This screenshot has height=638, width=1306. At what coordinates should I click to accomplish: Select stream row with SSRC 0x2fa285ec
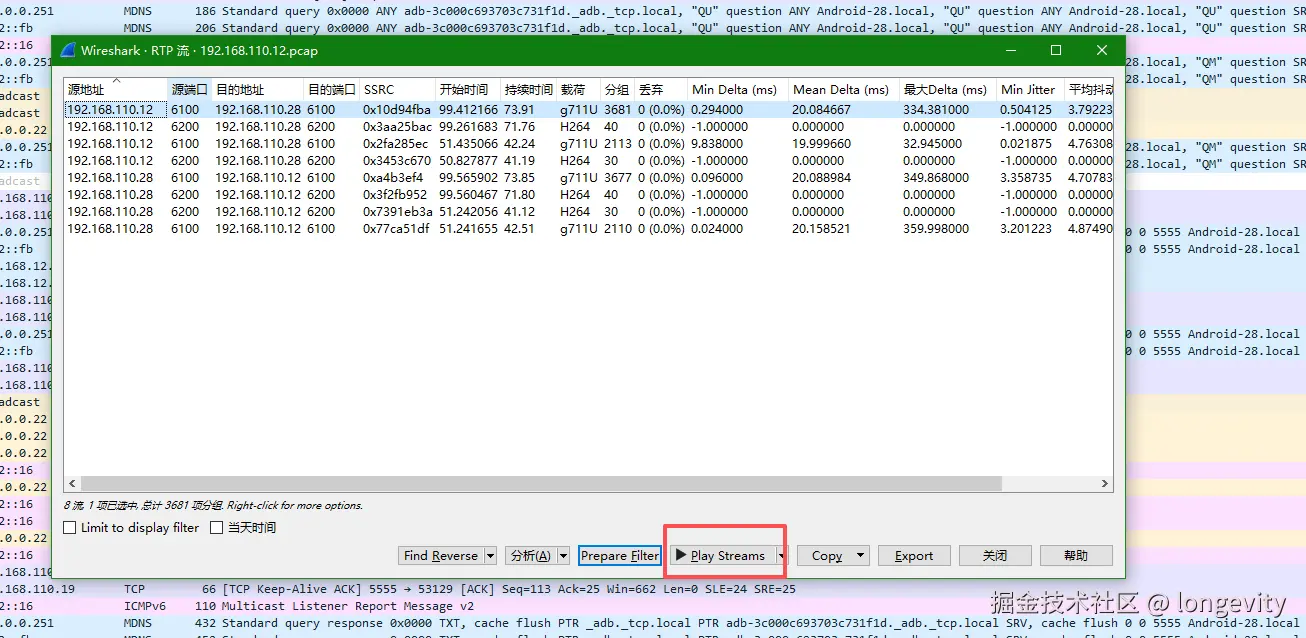tap(588, 144)
